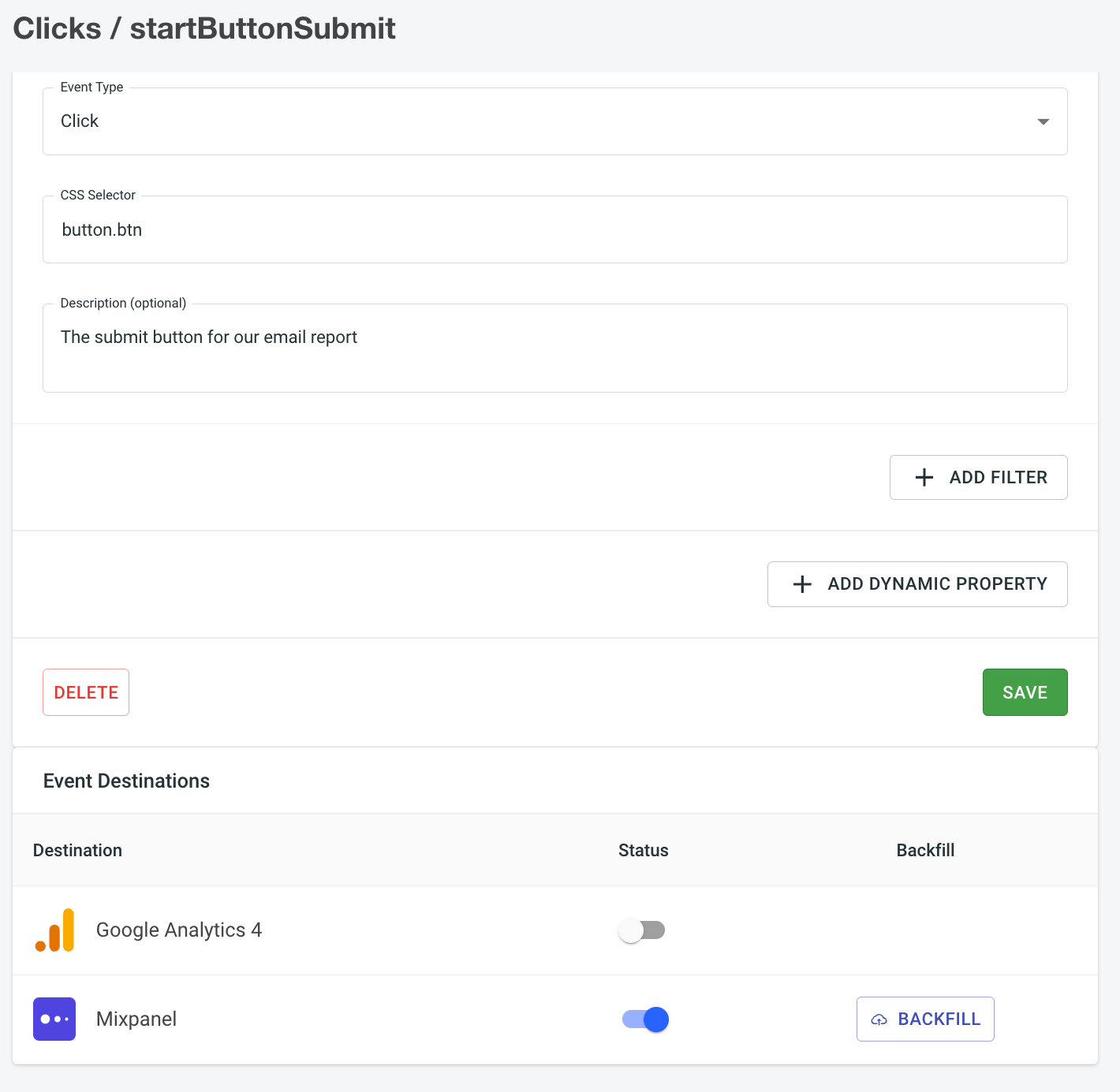The width and height of the screenshot is (1120, 1092).
Task: Click the cloud icon inside the Backfill button
Action: click(x=879, y=1019)
